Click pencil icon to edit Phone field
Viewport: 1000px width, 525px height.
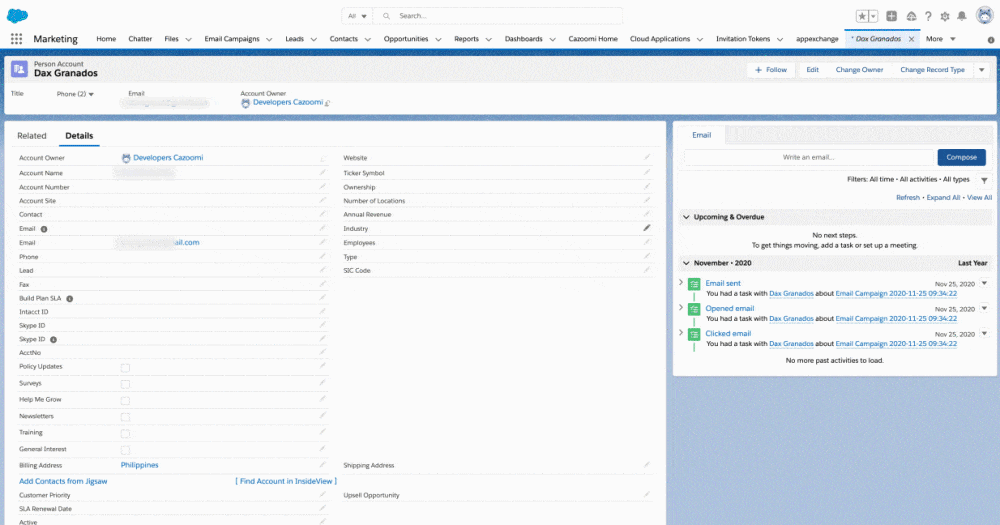[323, 256]
